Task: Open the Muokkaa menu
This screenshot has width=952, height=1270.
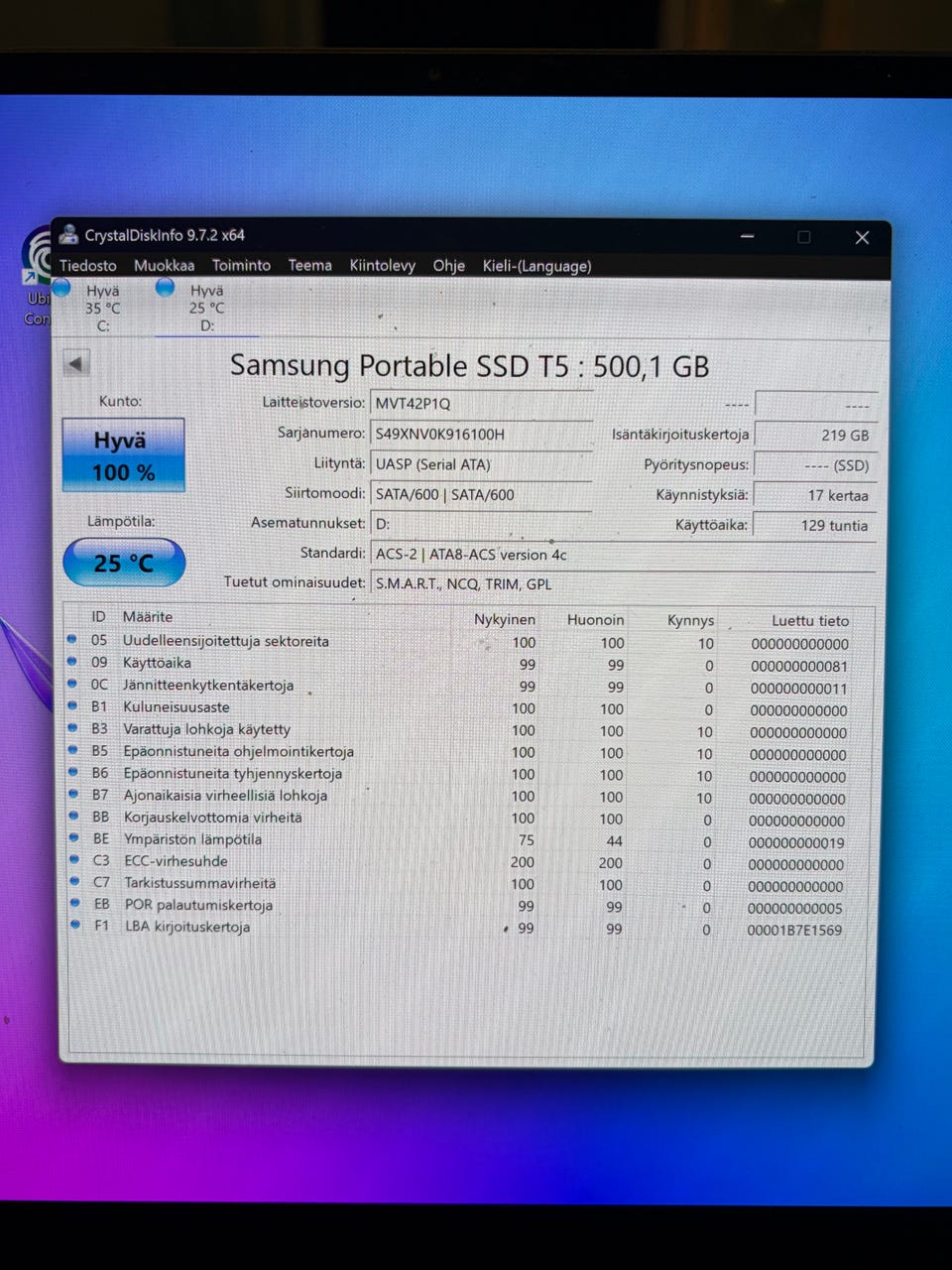Action: [165, 266]
